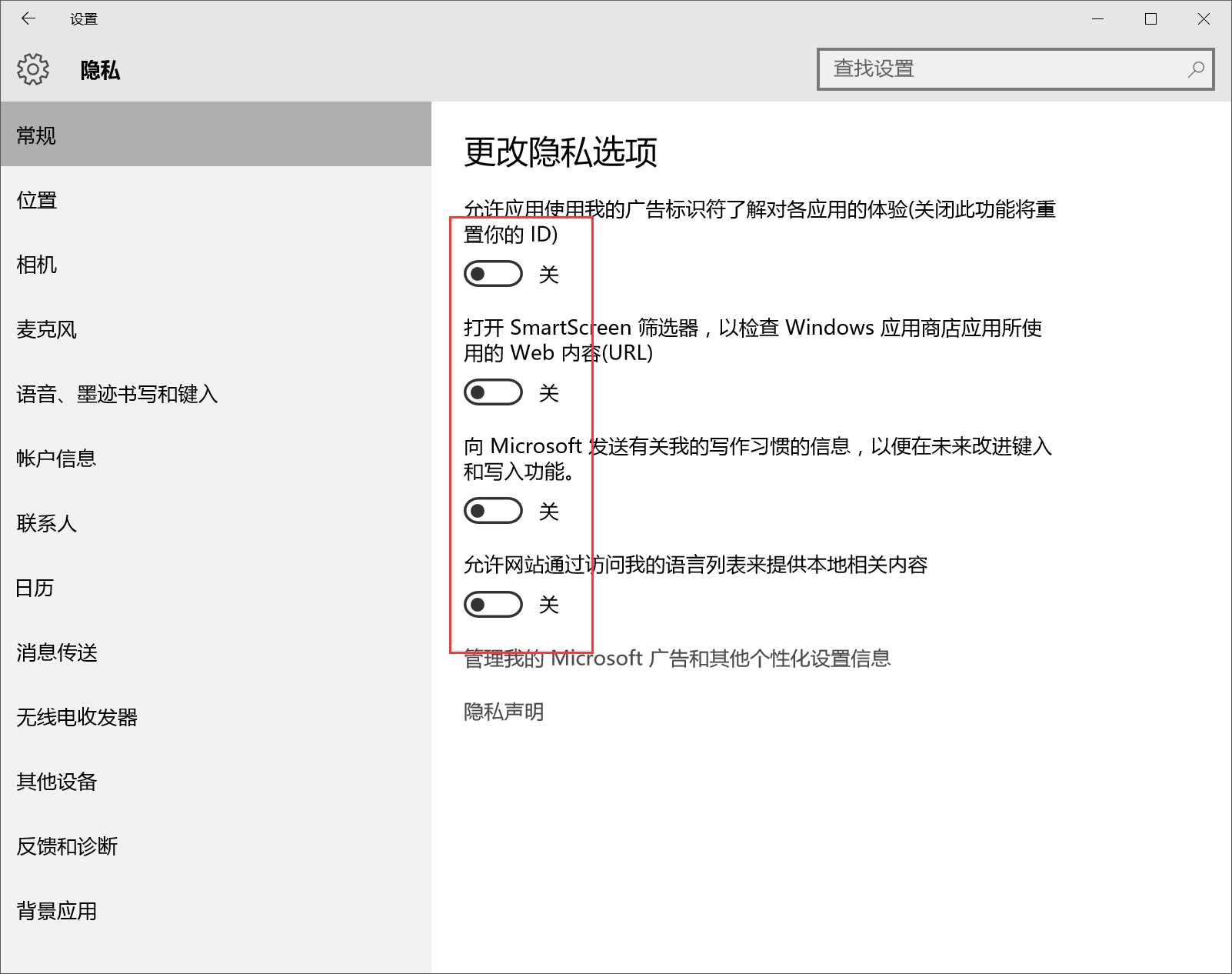Click the 更改隐私选项 heading
The width and height of the screenshot is (1232, 974).
pyautogui.click(x=561, y=152)
